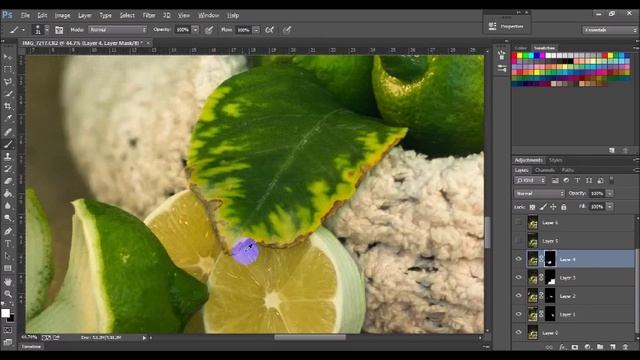Image resolution: width=640 pixels, height=360 pixels.
Task: Enable the airbrush build-up icon
Action: (269, 30)
